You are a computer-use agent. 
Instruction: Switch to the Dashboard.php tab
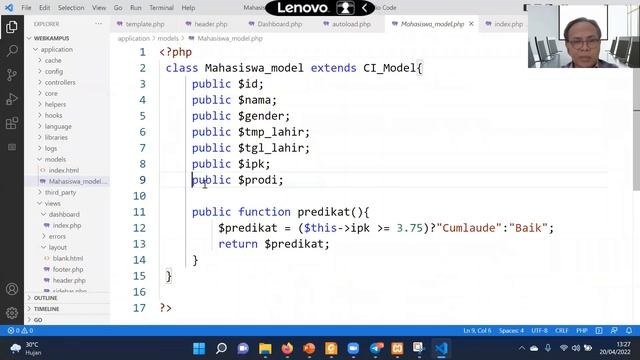point(280,24)
